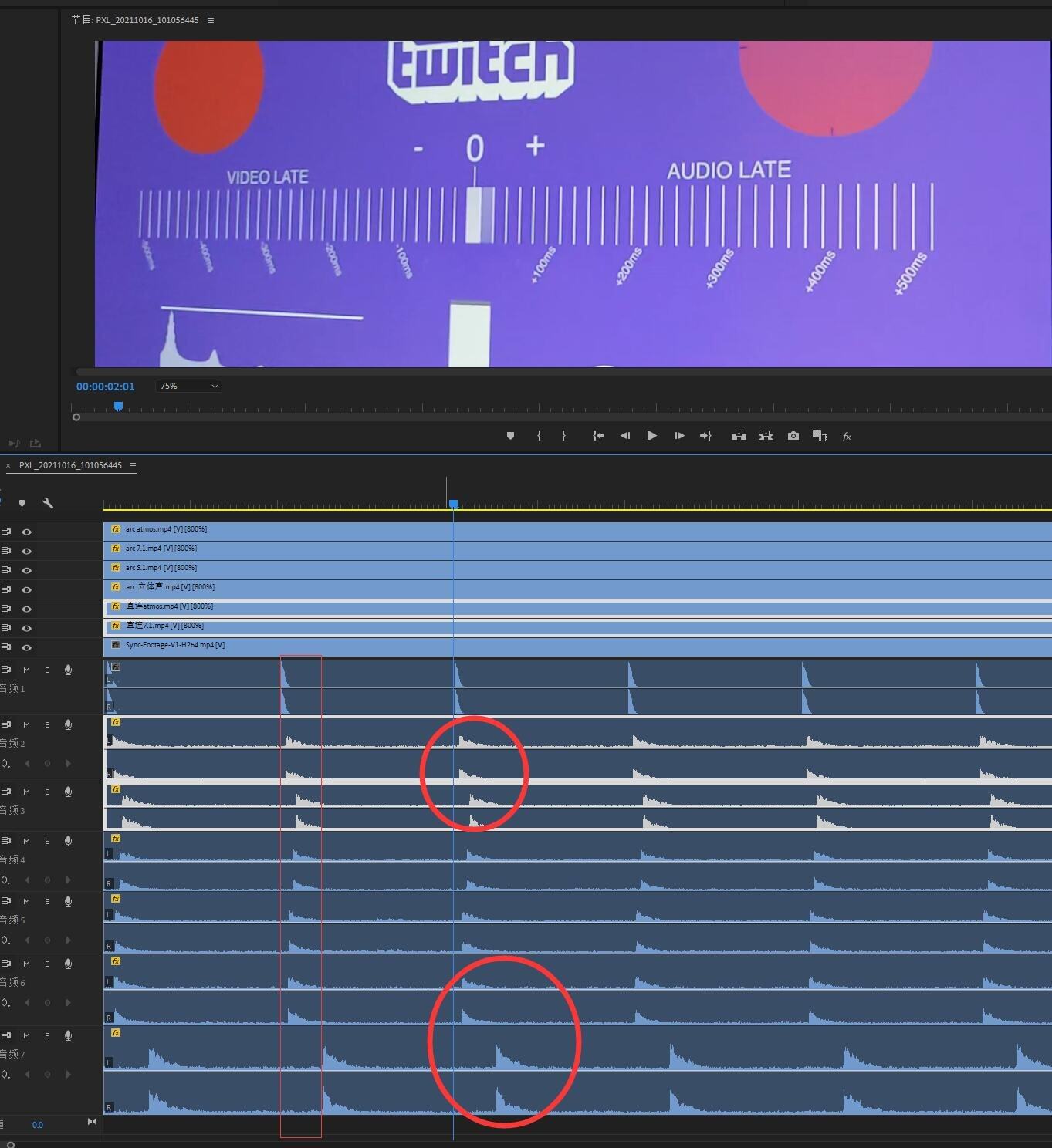Hide the 直连7.1.mp4 video track

(x=27, y=628)
